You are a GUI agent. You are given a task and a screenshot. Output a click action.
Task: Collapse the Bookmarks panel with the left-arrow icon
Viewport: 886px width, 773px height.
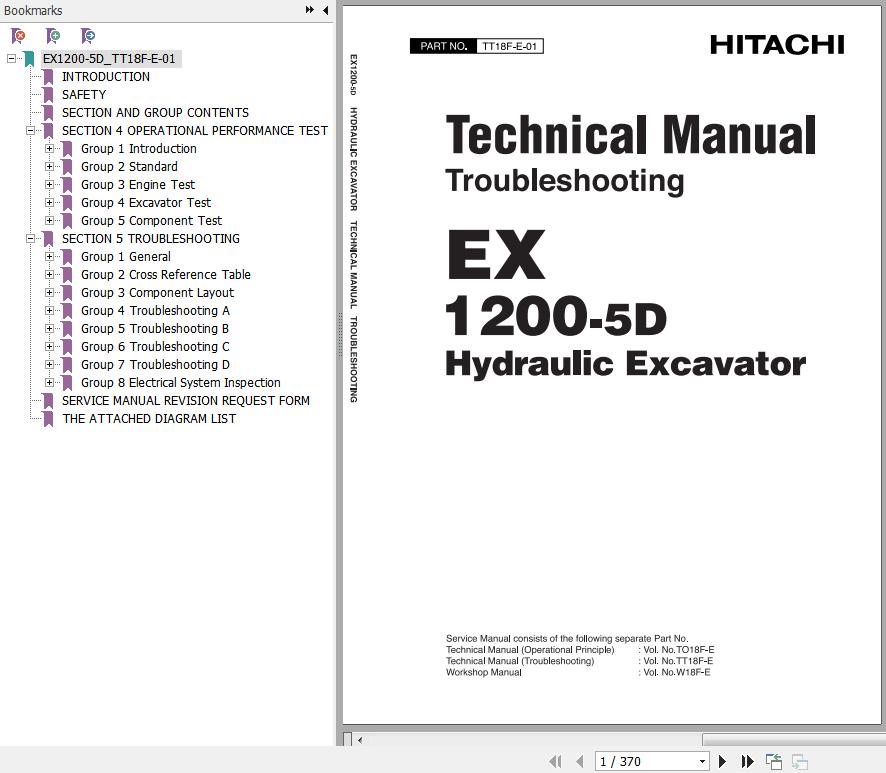tap(325, 10)
